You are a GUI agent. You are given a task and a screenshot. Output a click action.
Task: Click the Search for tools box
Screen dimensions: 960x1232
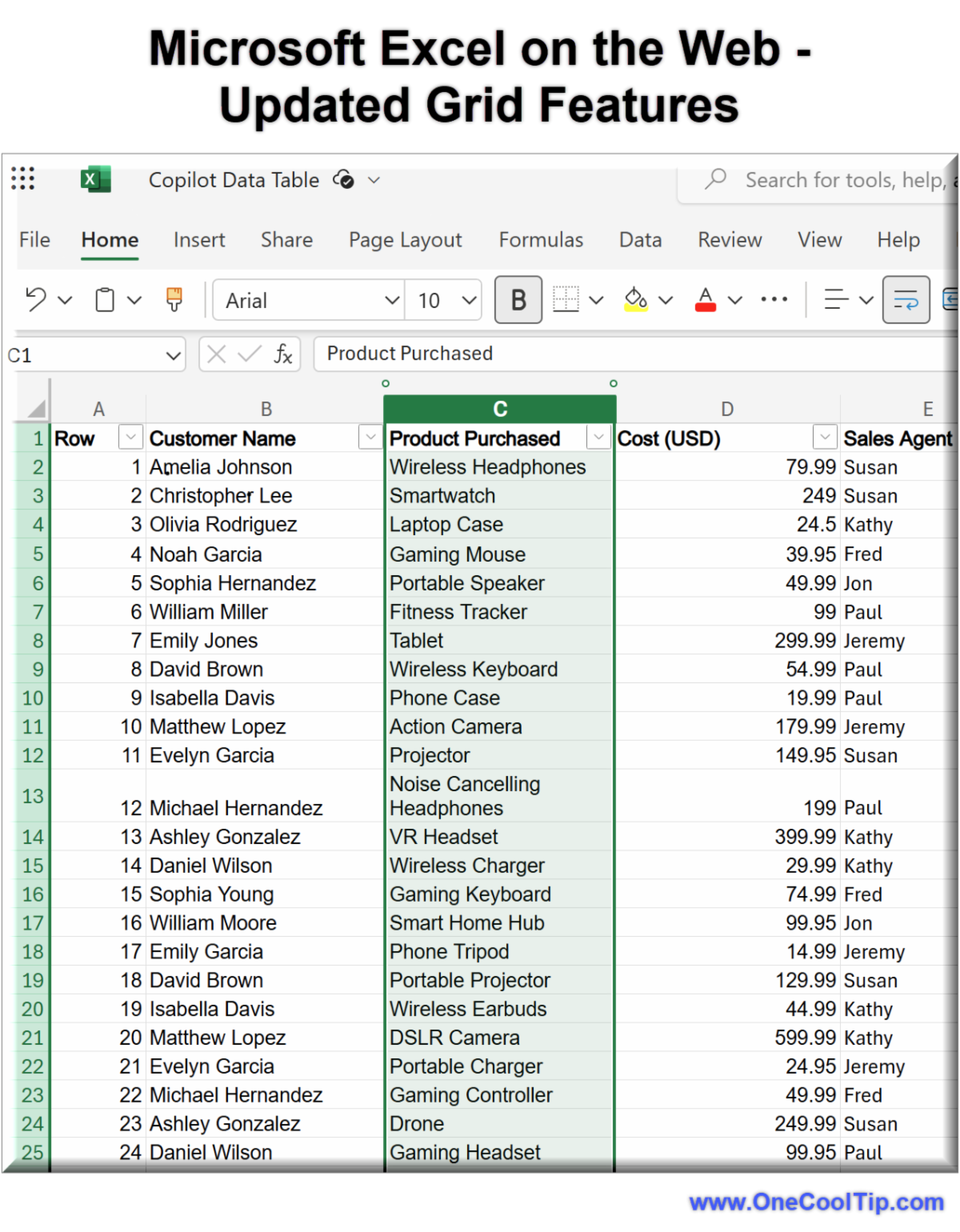[x=840, y=181]
